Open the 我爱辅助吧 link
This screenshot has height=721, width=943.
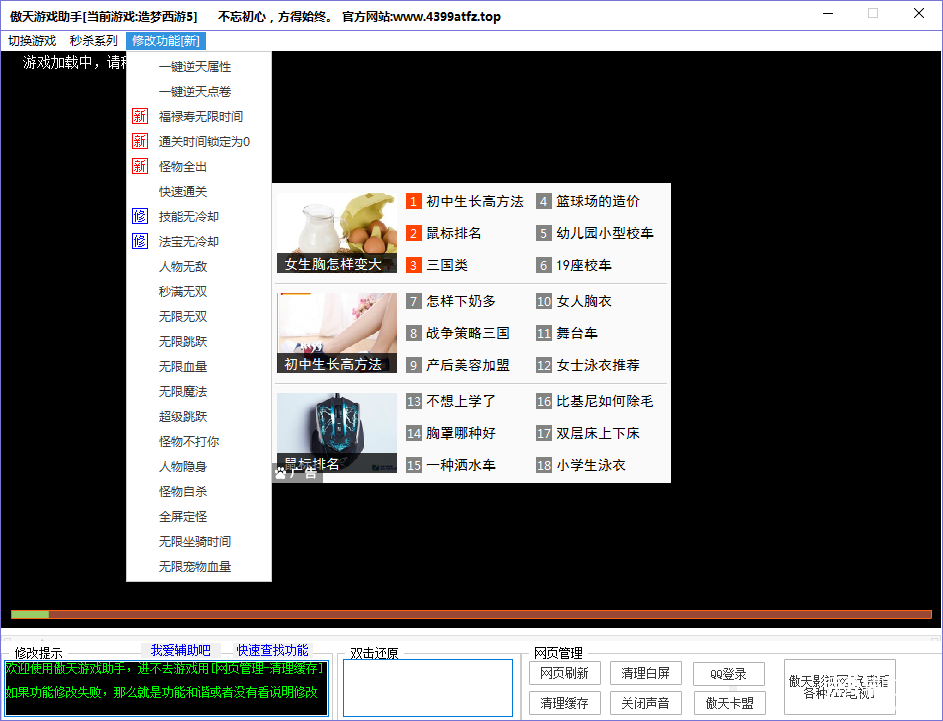pos(180,650)
